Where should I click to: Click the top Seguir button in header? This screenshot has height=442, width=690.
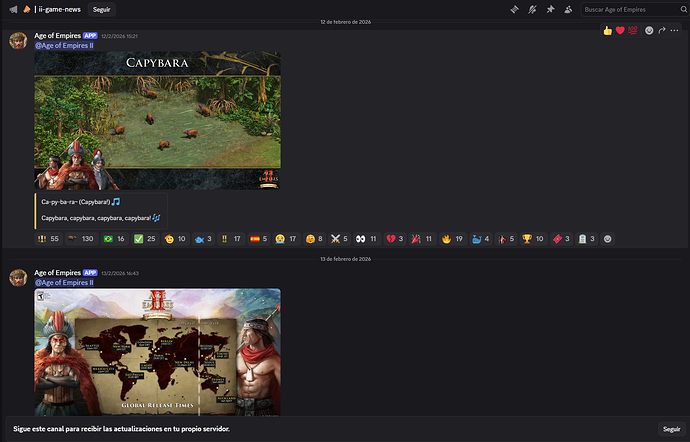102,9
